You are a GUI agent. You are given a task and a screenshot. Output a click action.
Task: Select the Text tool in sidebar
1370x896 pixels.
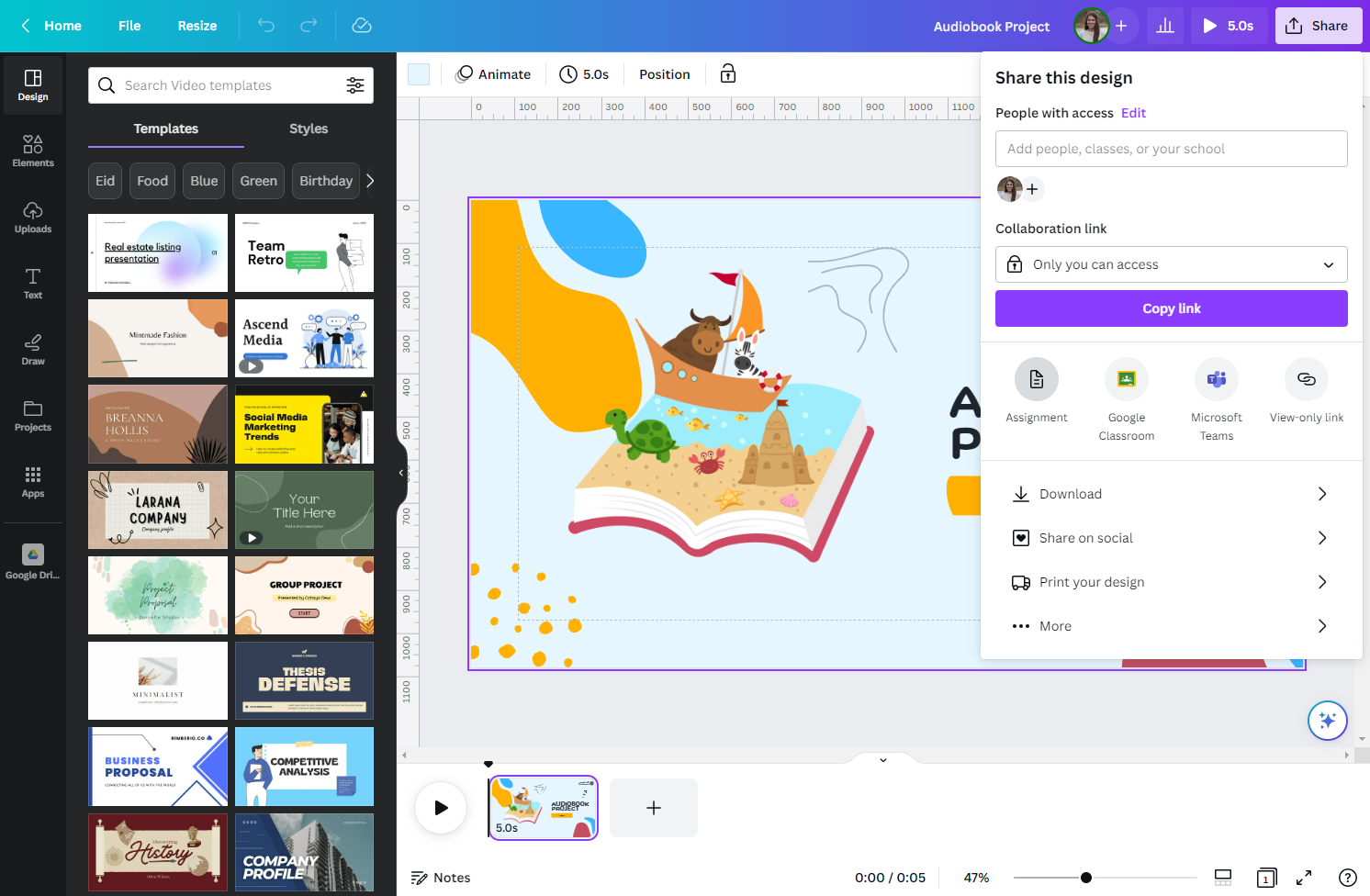click(x=33, y=284)
